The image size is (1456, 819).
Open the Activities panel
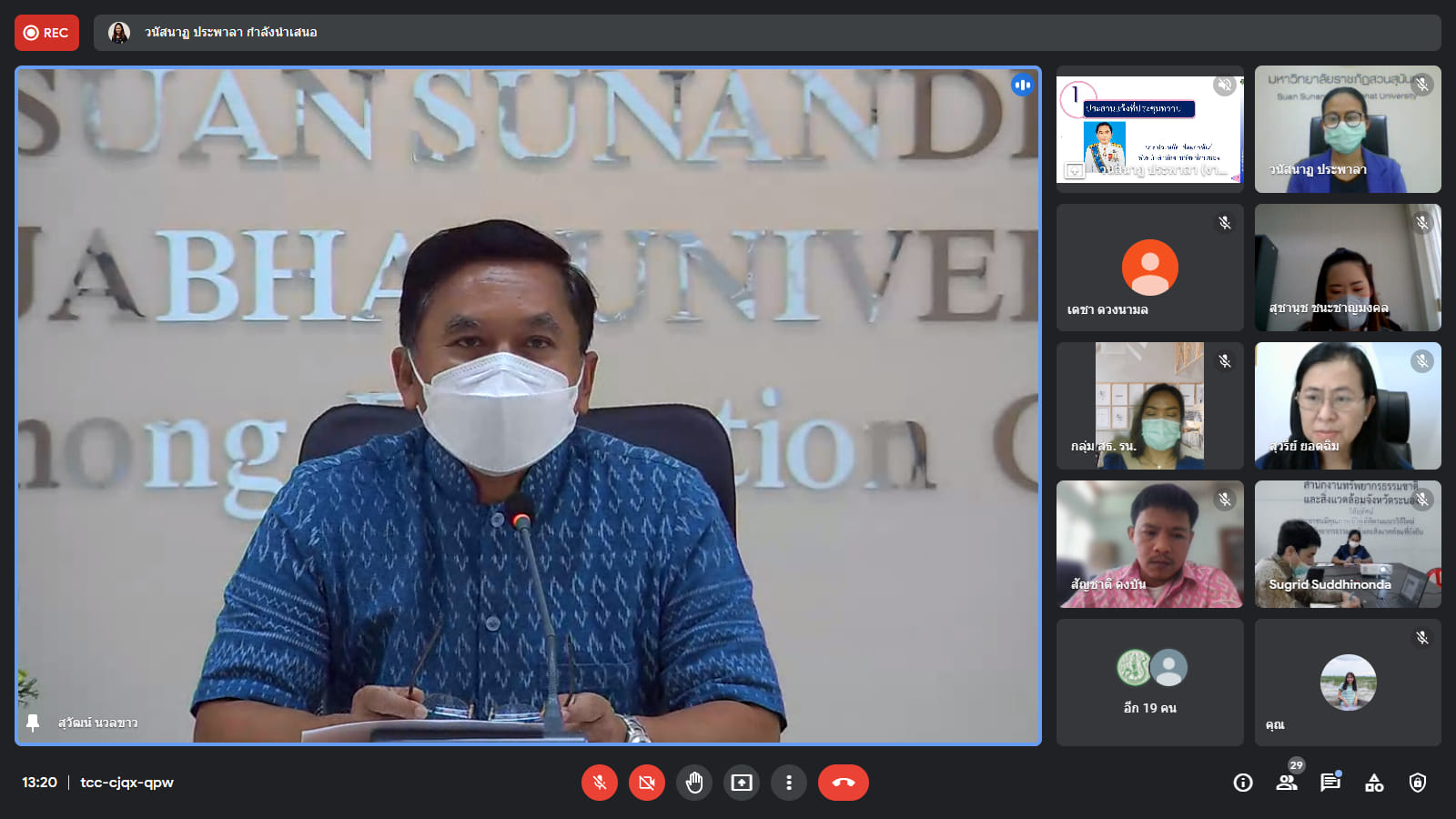tap(1374, 783)
